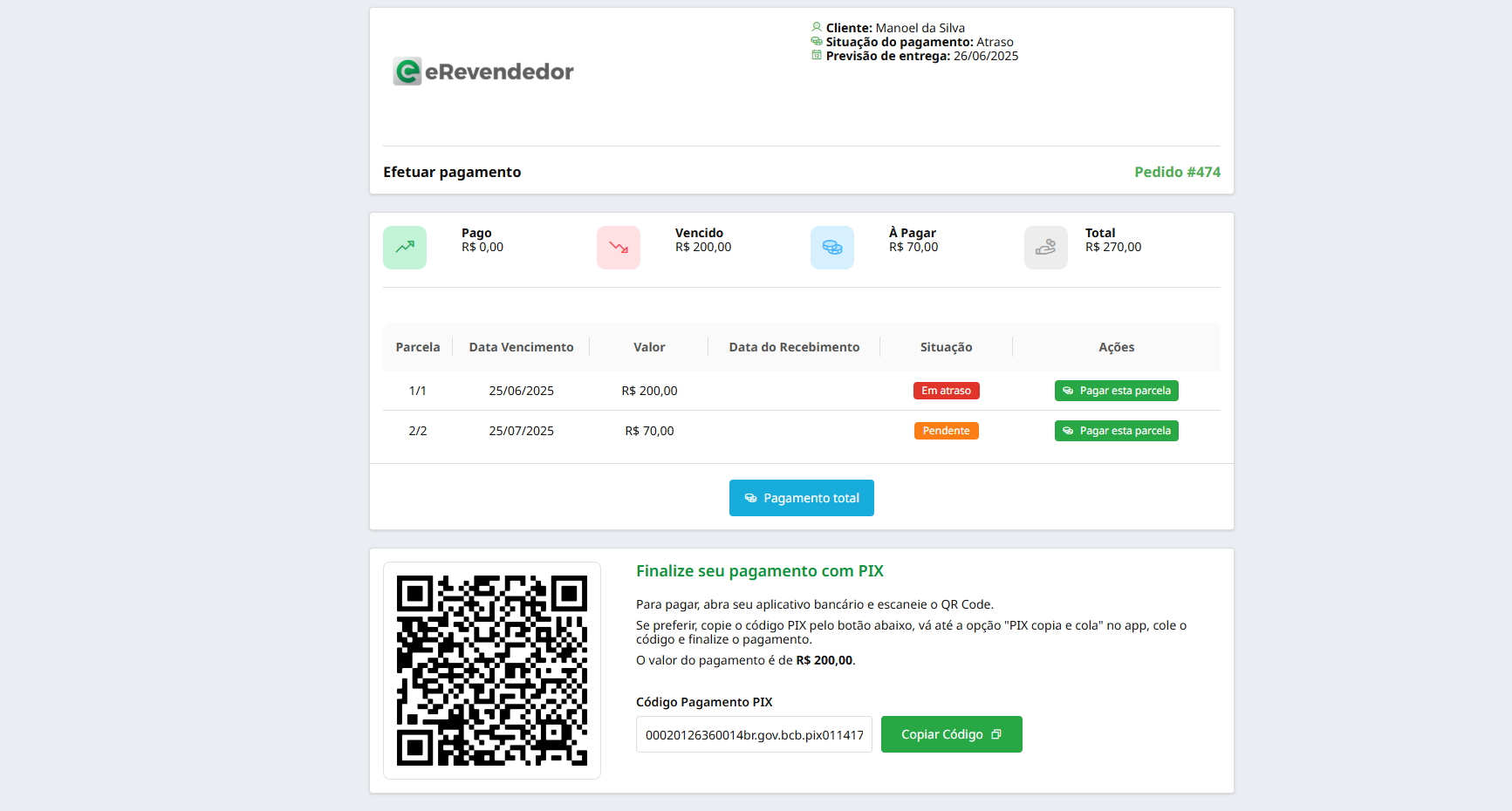Click the blue À Pagar coins icon
The width and height of the screenshot is (1512, 811).
(832, 248)
